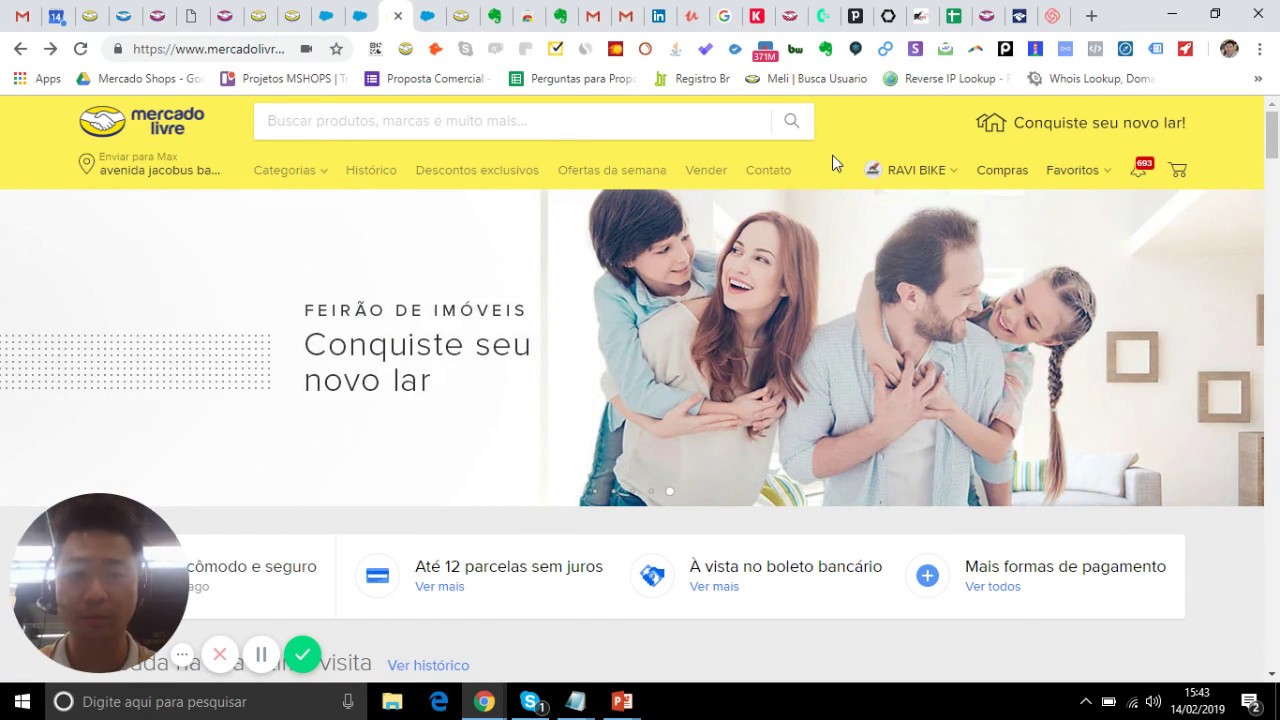Screen dimensions: 1280x720
Task: Click the location pin icon
Action: (87, 165)
